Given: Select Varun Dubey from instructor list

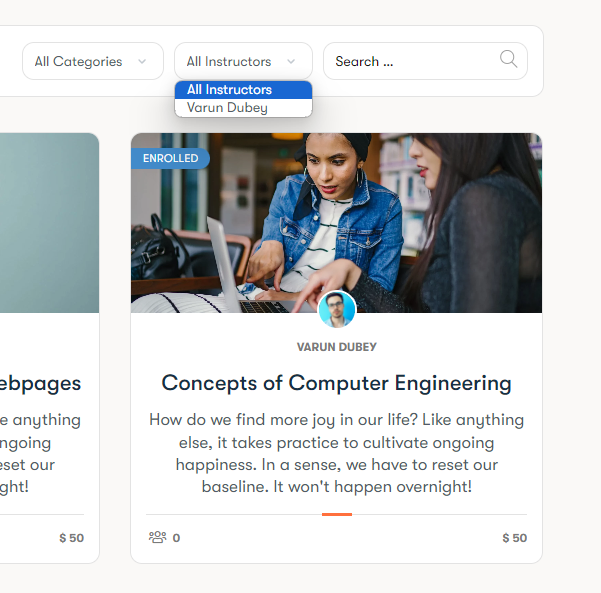Looking at the screenshot, I should pyautogui.click(x=227, y=108).
